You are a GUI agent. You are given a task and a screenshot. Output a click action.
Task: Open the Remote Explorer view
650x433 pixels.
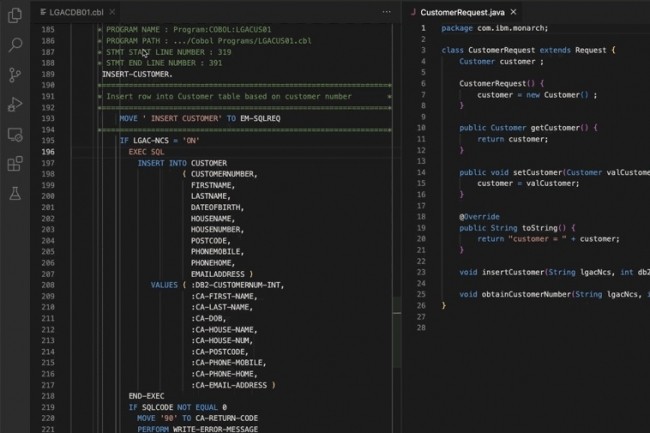tap(15, 134)
